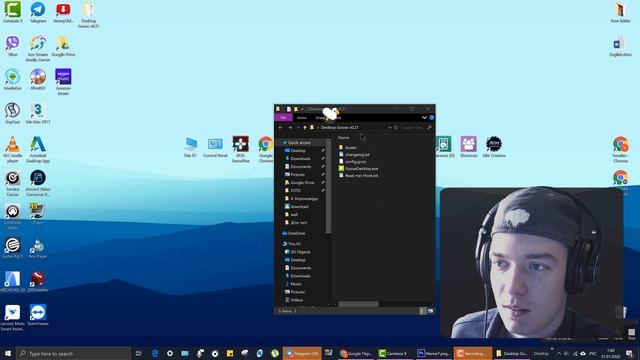Open Microsoft Edge from the taskbar

point(155,353)
